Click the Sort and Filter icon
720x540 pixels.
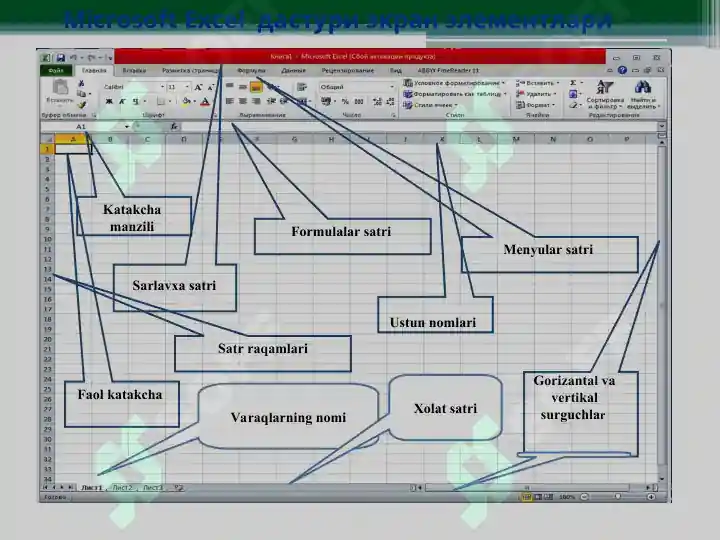point(605,87)
